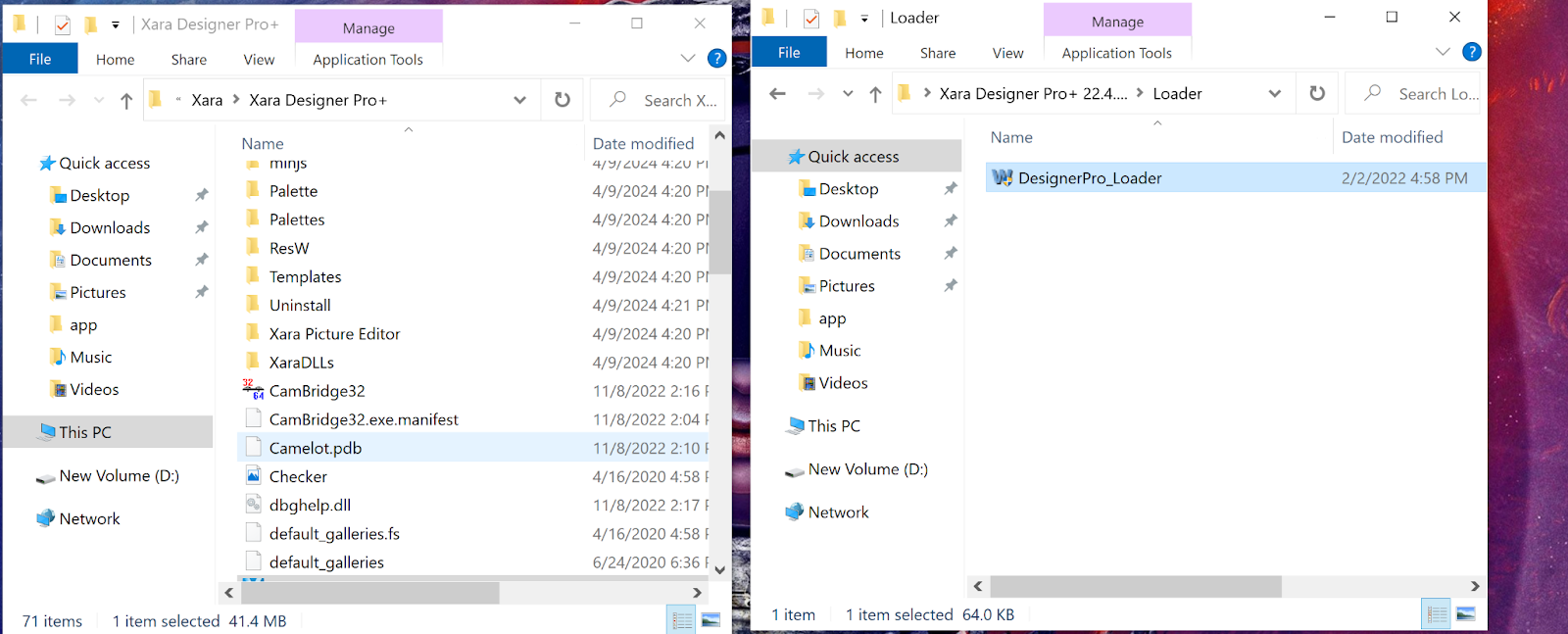Sort by Name column in Xara window
Image resolution: width=1568 pixels, height=634 pixels.
coord(263,144)
